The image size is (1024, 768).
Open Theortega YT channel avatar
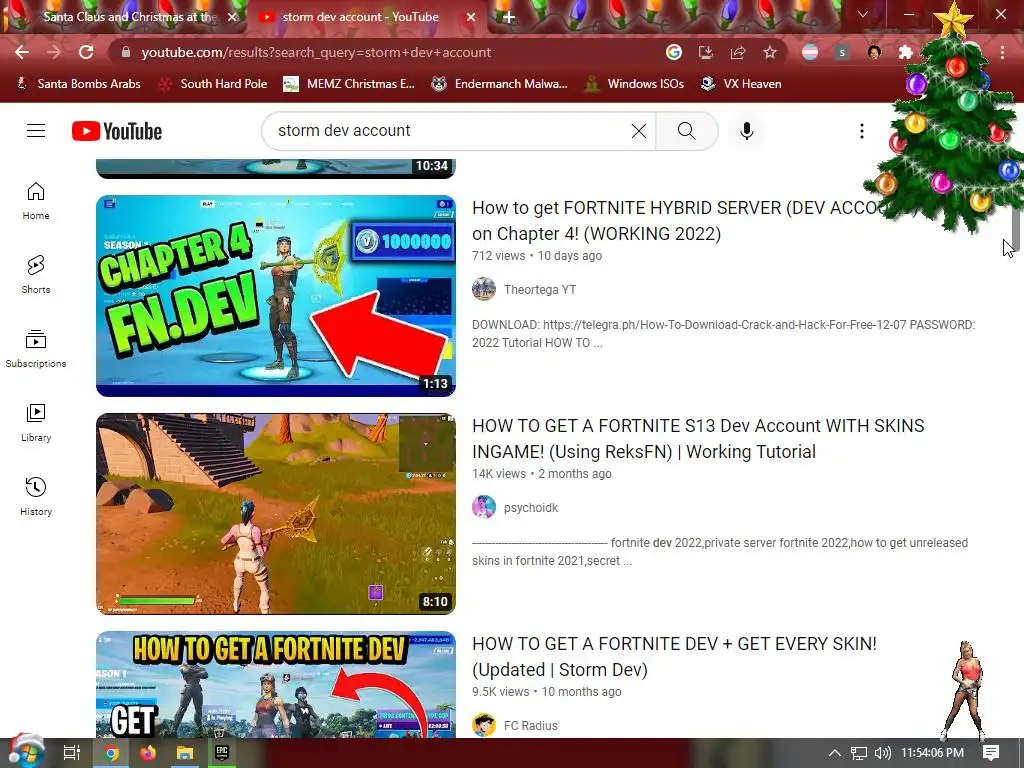pyautogui.click(x=484, y=289)
